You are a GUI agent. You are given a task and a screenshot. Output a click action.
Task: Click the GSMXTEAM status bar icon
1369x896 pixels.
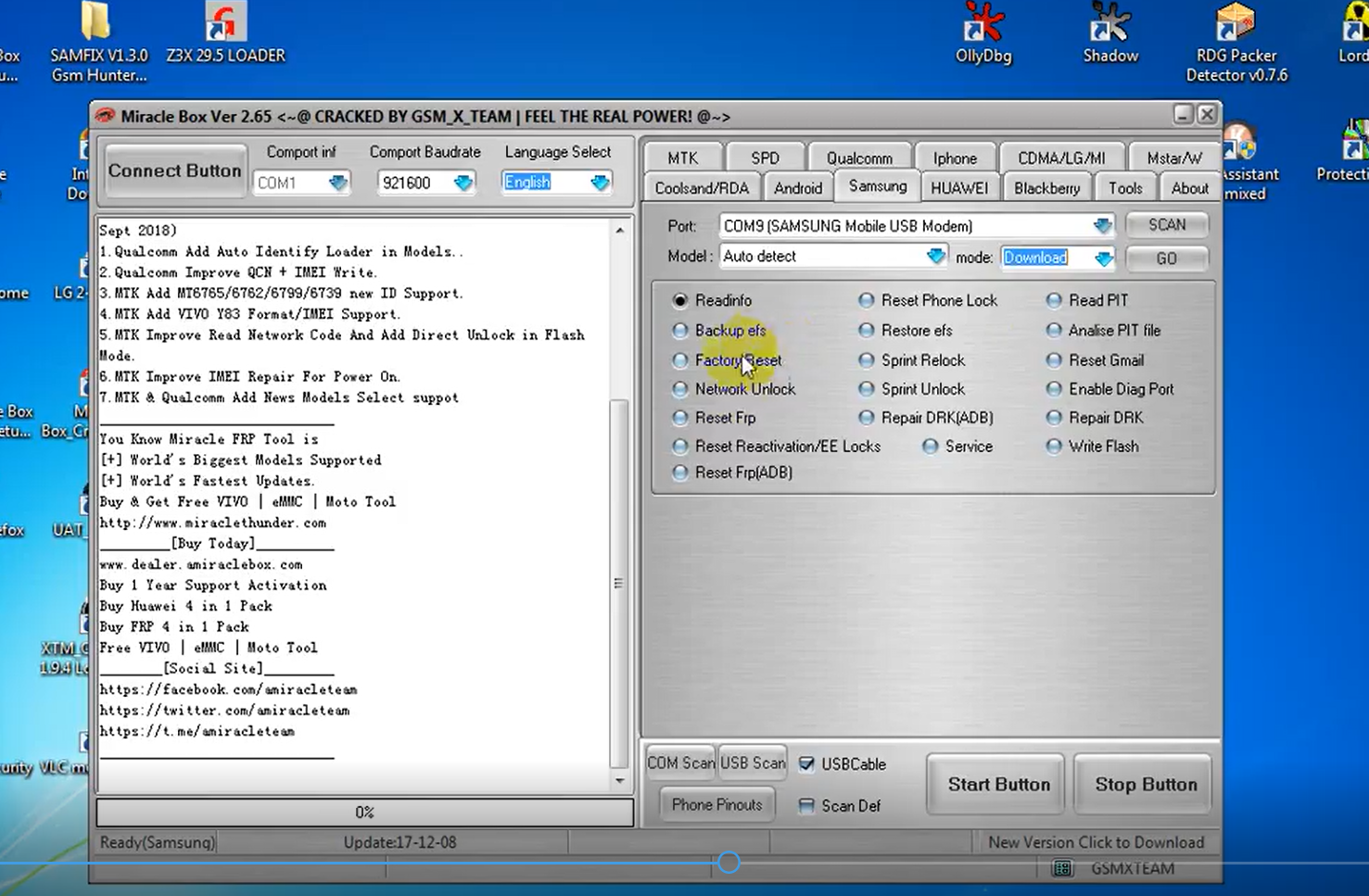point(1062,868)
